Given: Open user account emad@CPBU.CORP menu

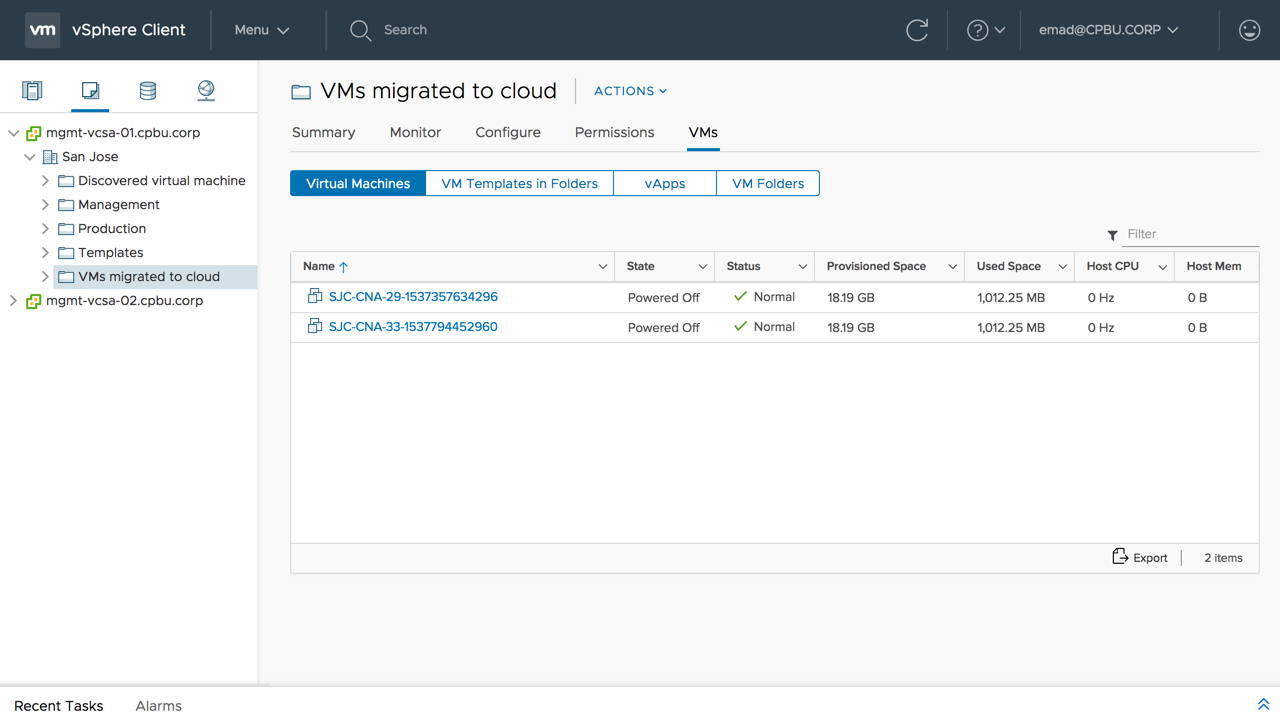Looking at the screenshot, I should pyautogui.click(x=1108, y=30).
